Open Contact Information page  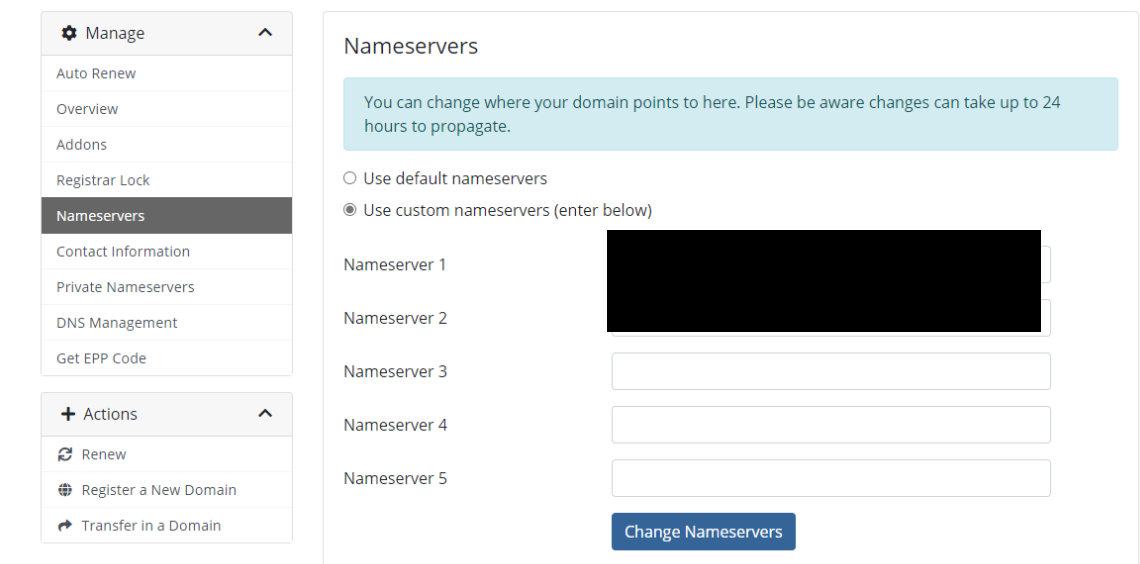click(x=123, y=251)
